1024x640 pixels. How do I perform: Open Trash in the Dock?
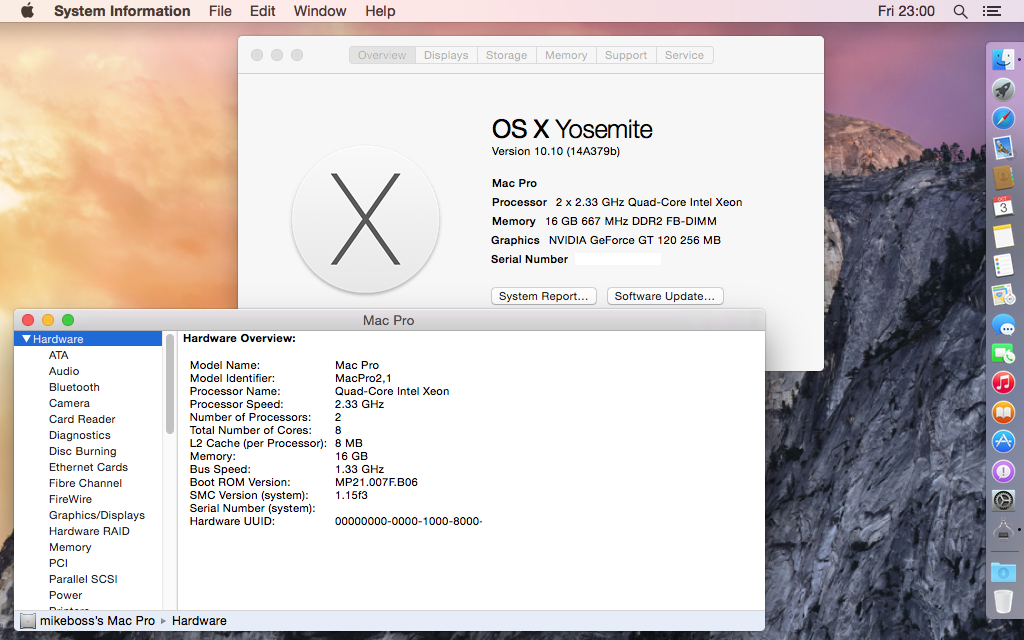(1003, 601)
